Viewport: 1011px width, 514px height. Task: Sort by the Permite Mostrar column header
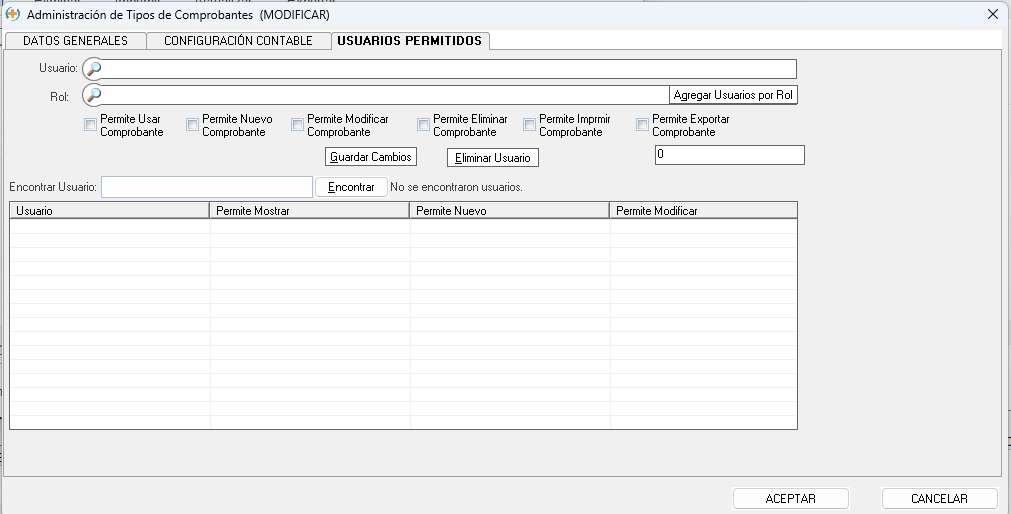[x=310, y=211]
